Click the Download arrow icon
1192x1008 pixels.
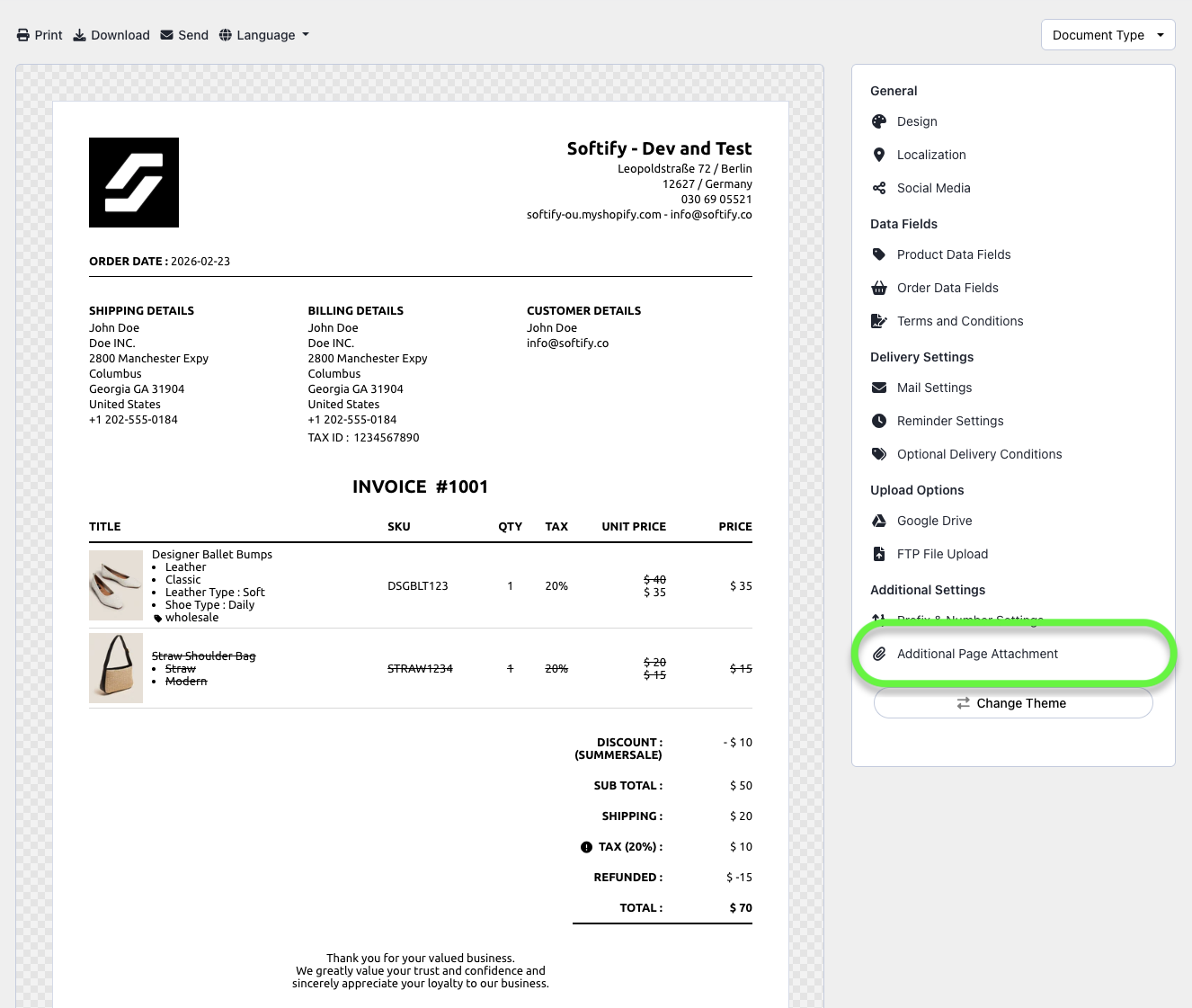tap(80, 35)
